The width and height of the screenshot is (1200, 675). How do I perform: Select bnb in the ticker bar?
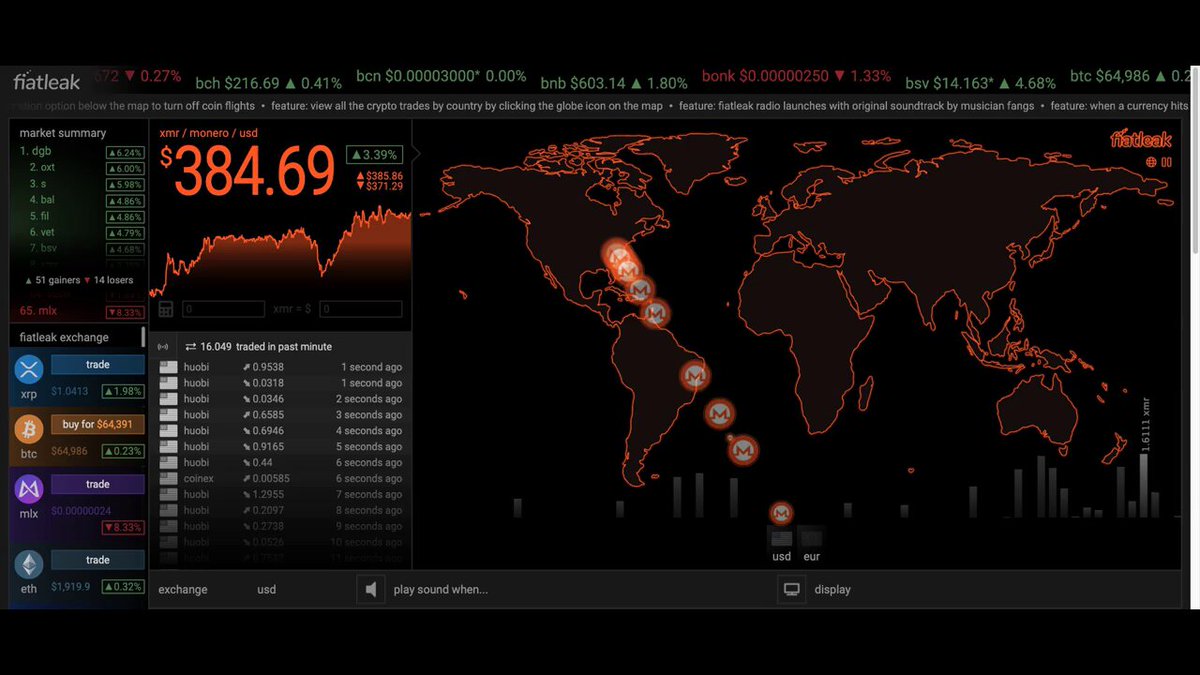[x=614, y=83]
